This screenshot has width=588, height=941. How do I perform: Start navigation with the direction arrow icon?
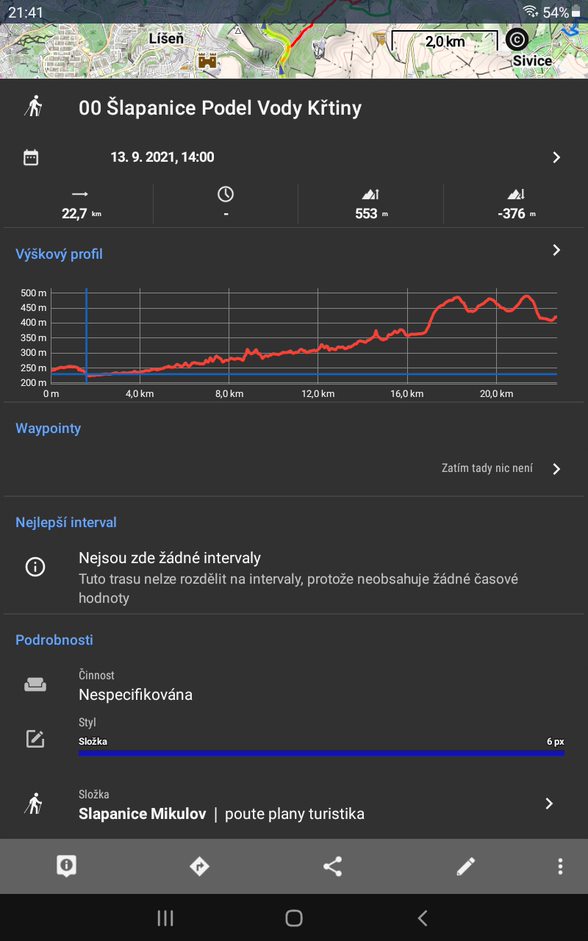point(199,866)
